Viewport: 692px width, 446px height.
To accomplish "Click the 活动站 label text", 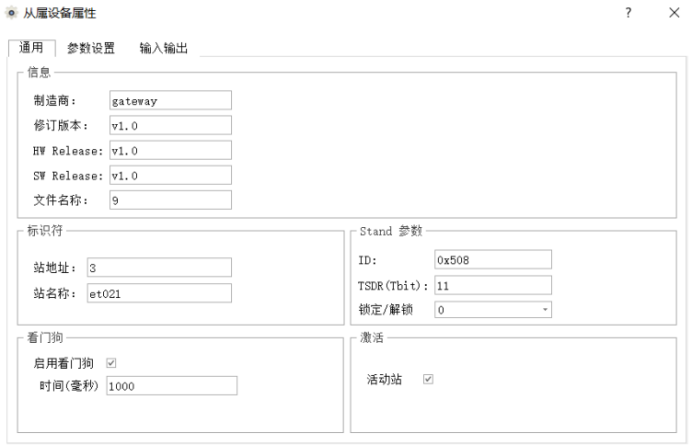I will click(x=384, y=379).
